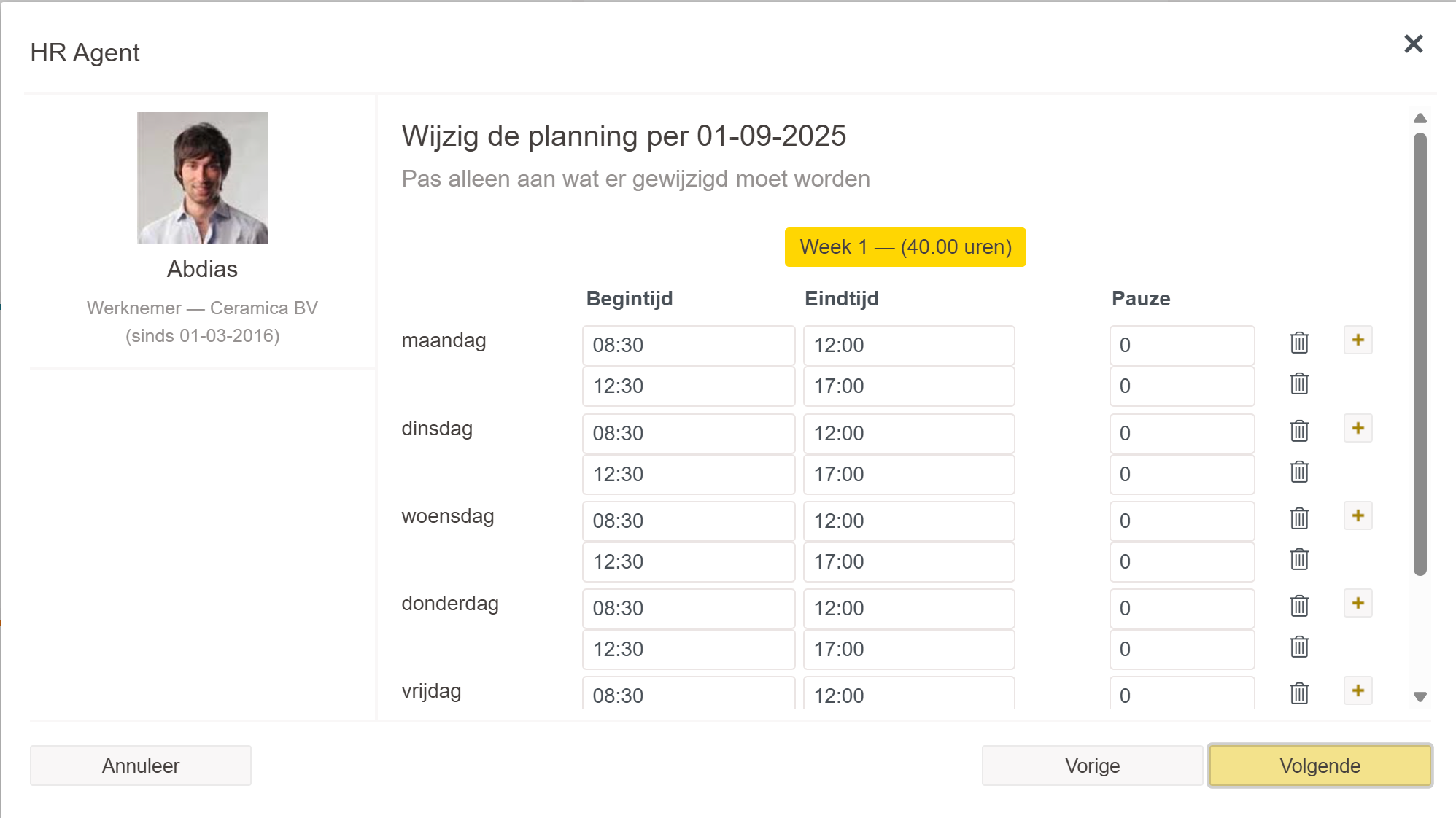Close the HR Agent dialog

(x=1413, y=44)
